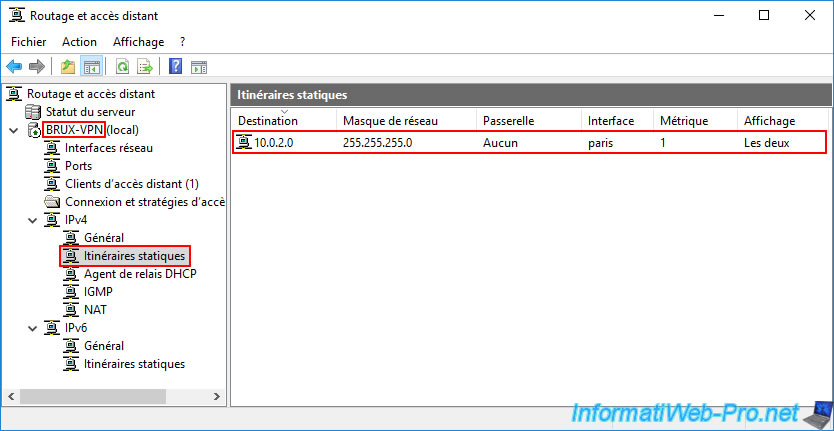Click the Export list toolbar icon
Image resolution: width=834 pixels, height=431 pixels.
coord(145,67)
